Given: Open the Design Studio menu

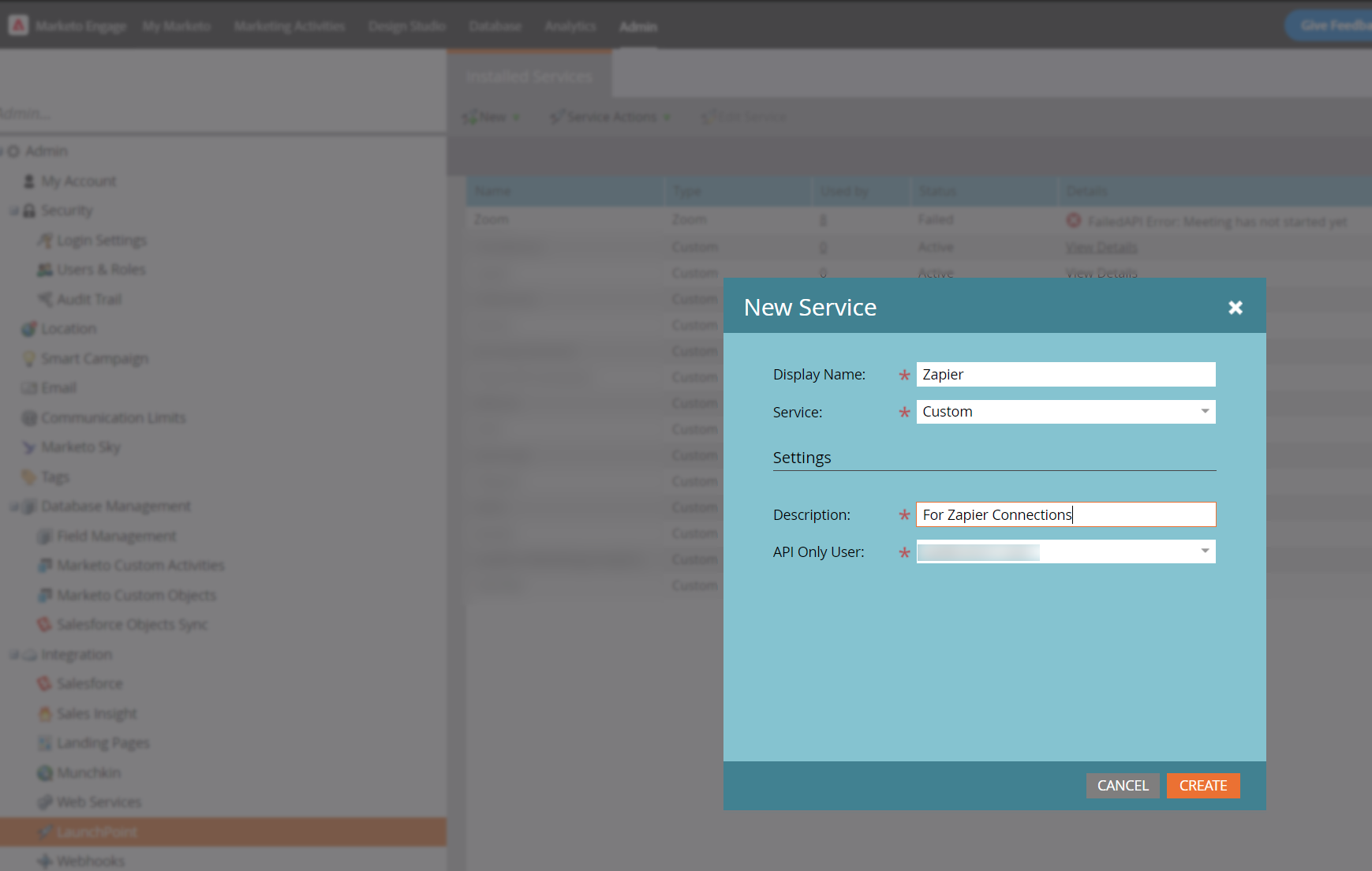Looking at the screenshot, I should pyautogui.click(x=406, y=26).
